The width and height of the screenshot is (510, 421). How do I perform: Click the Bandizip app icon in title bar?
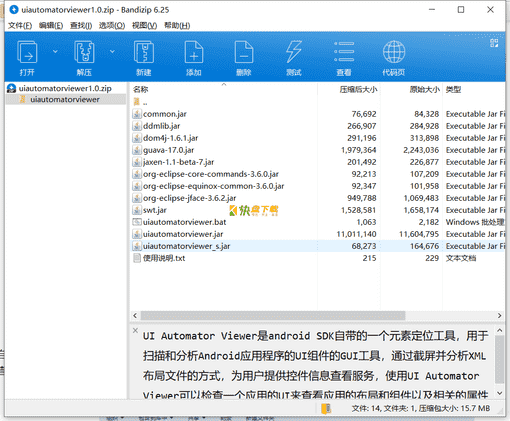pos(14,10)
